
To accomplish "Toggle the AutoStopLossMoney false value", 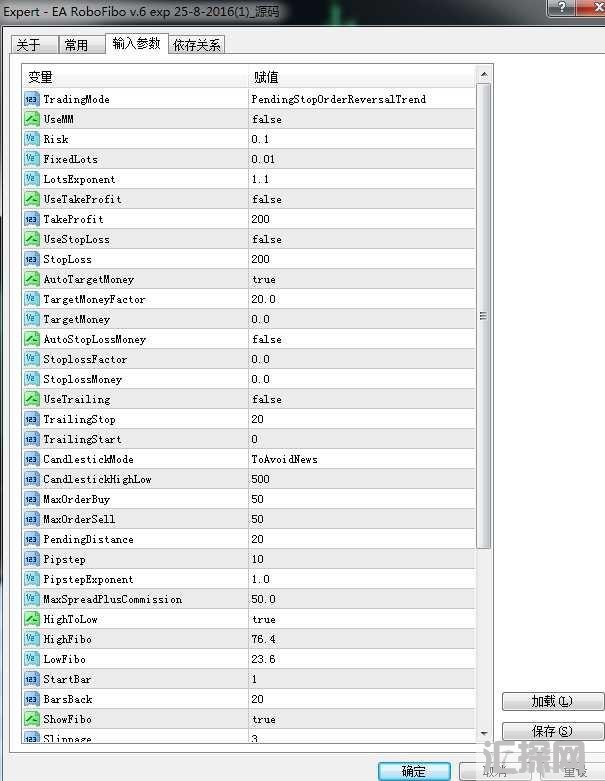I will click(x=267, y=339).
